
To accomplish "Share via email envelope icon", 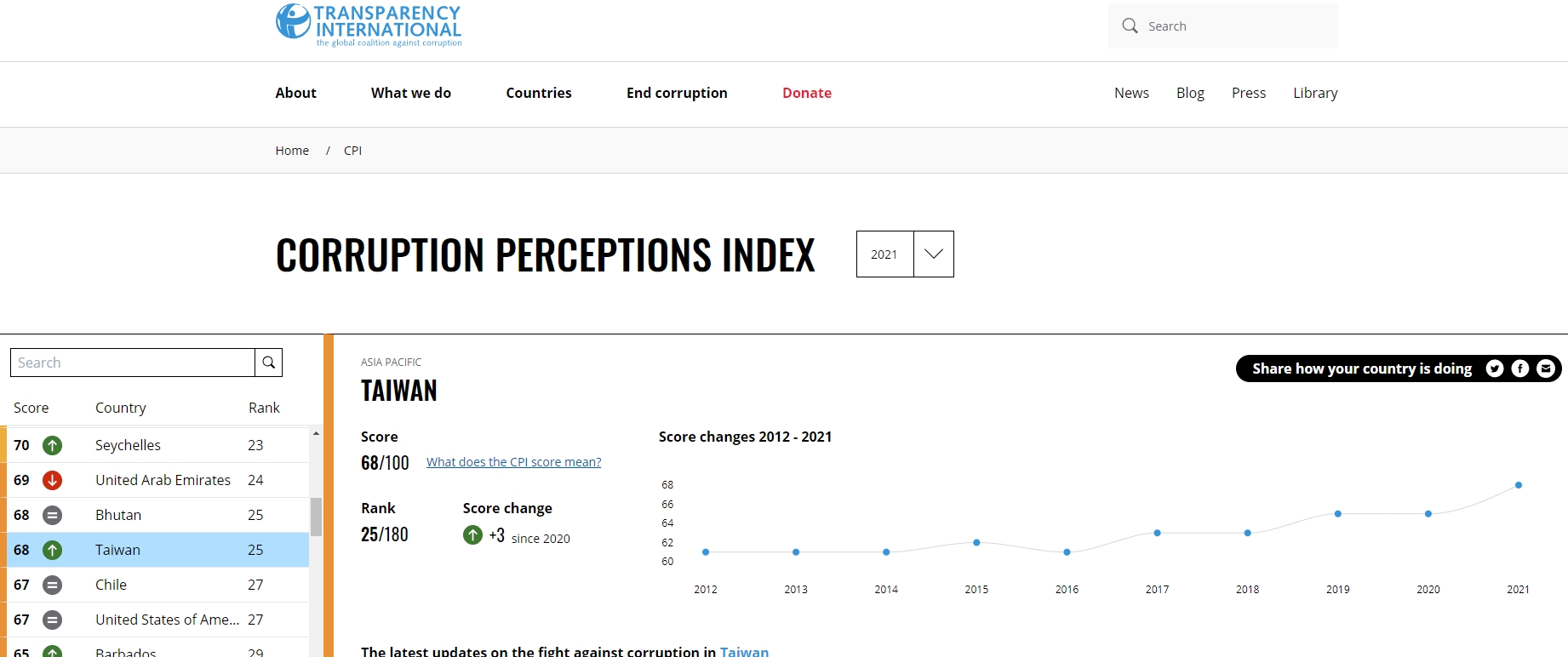I will 1546,368.
